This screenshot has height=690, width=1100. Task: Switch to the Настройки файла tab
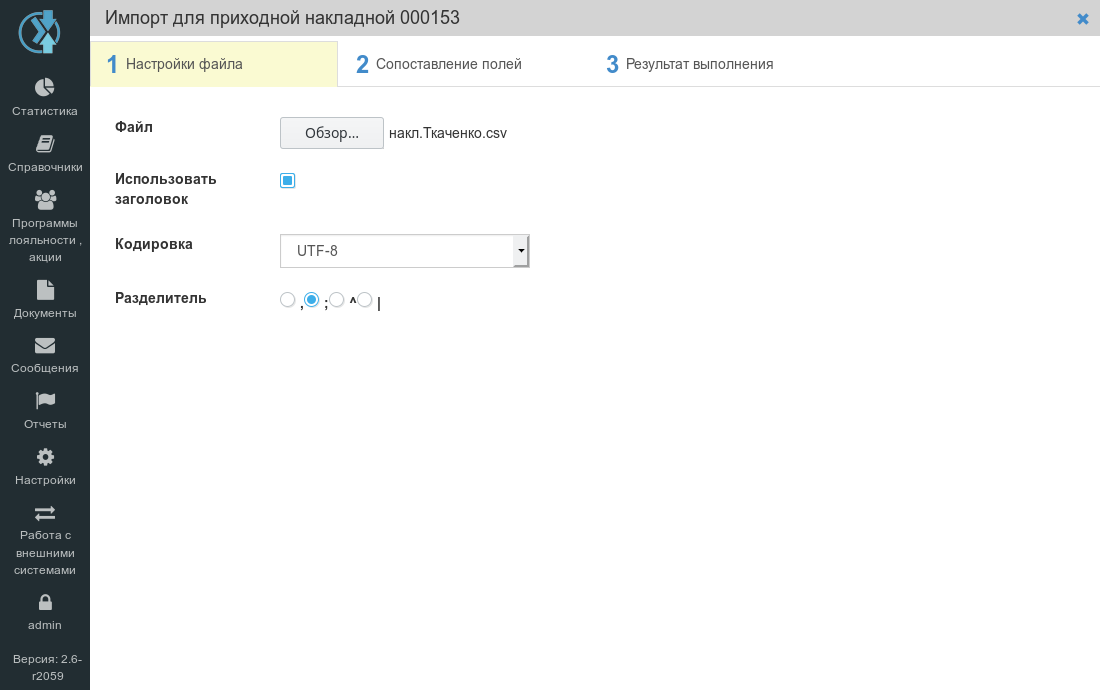[214, 65]
